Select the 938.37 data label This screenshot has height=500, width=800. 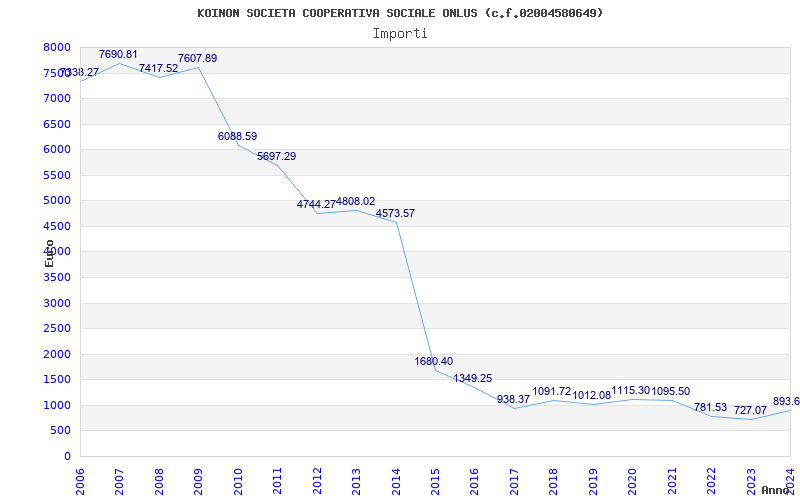[514, 399]
